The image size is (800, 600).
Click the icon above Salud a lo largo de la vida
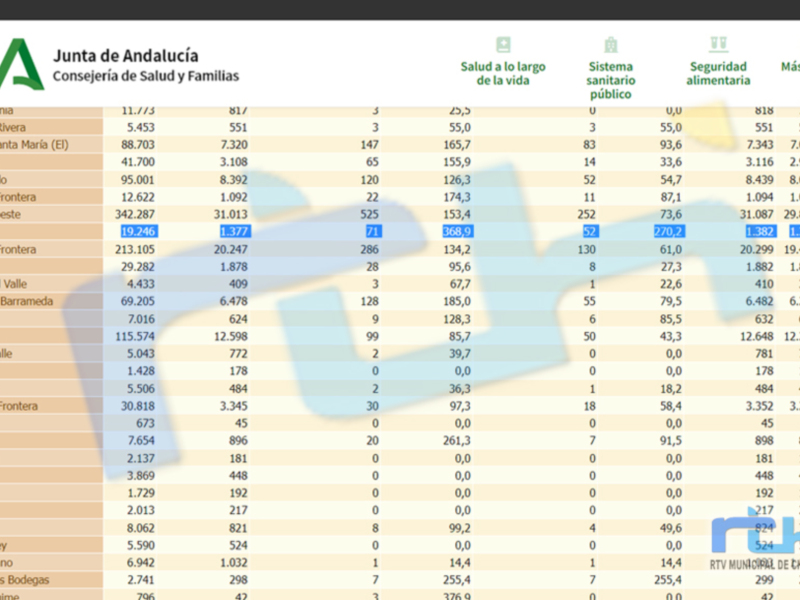(x=503, y=45)
